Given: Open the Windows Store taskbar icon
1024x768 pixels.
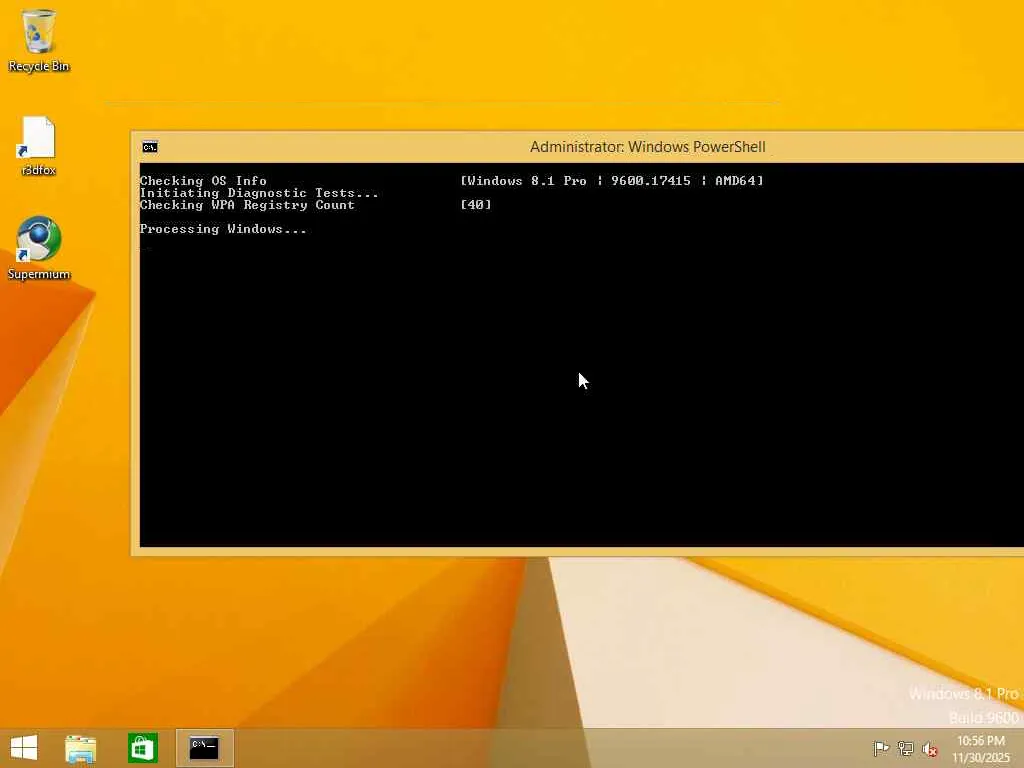Looking at the screenshot, I should [142, 748].
